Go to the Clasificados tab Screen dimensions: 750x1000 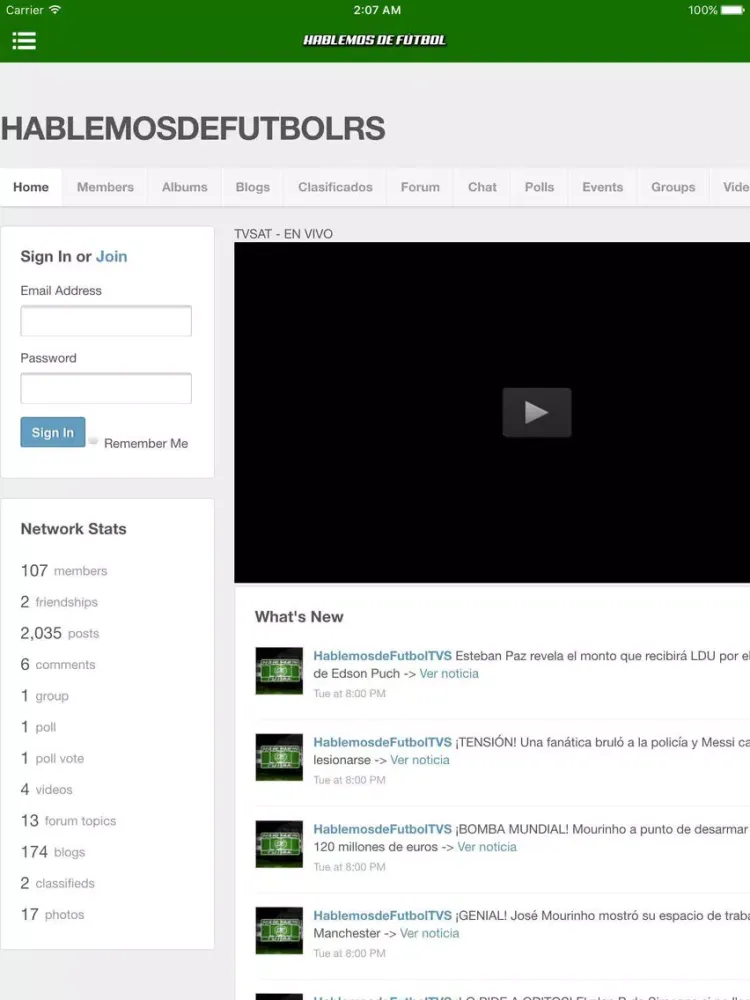coord(335,187)
